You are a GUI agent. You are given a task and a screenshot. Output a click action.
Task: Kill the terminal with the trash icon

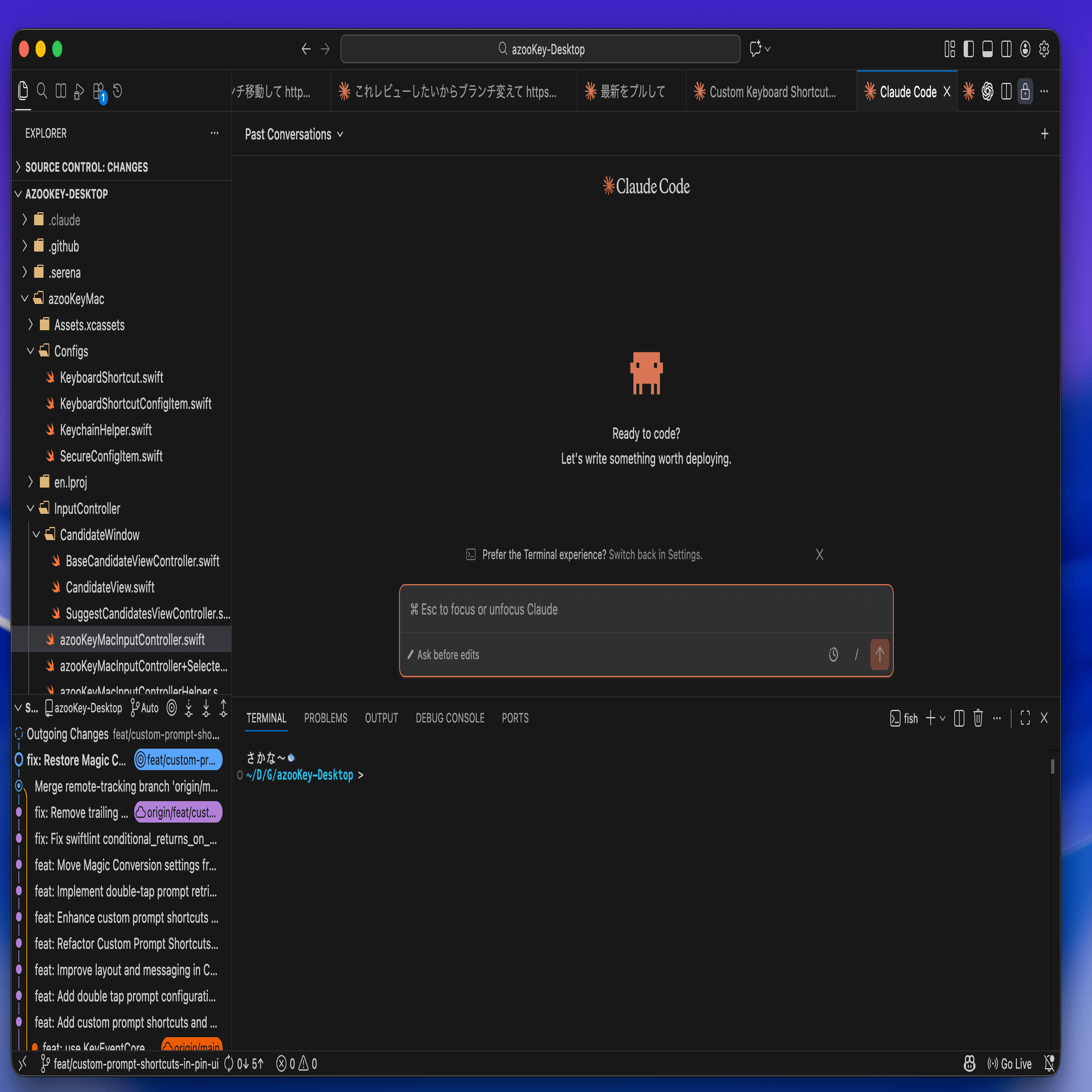(978, 718)
